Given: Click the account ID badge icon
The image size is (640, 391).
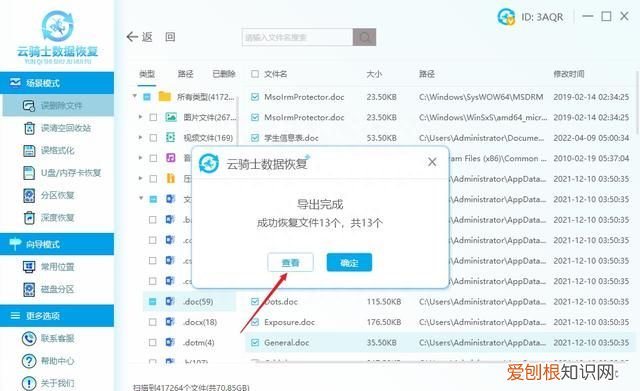Looking at the screenshot, I should point(506,17).
